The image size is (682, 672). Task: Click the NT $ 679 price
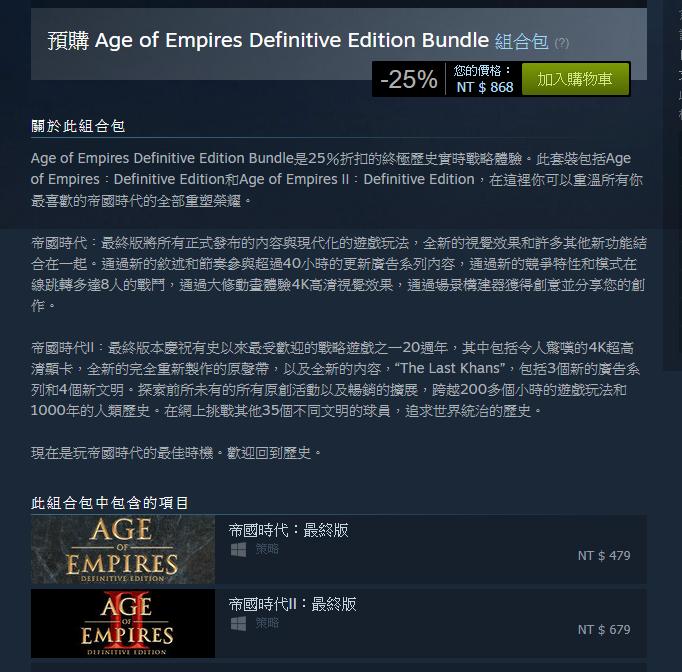click(x=604, y=629)
